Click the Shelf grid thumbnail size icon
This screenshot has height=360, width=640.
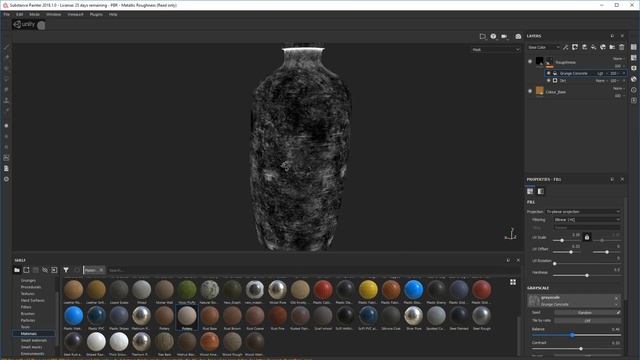tap(513, 282)
